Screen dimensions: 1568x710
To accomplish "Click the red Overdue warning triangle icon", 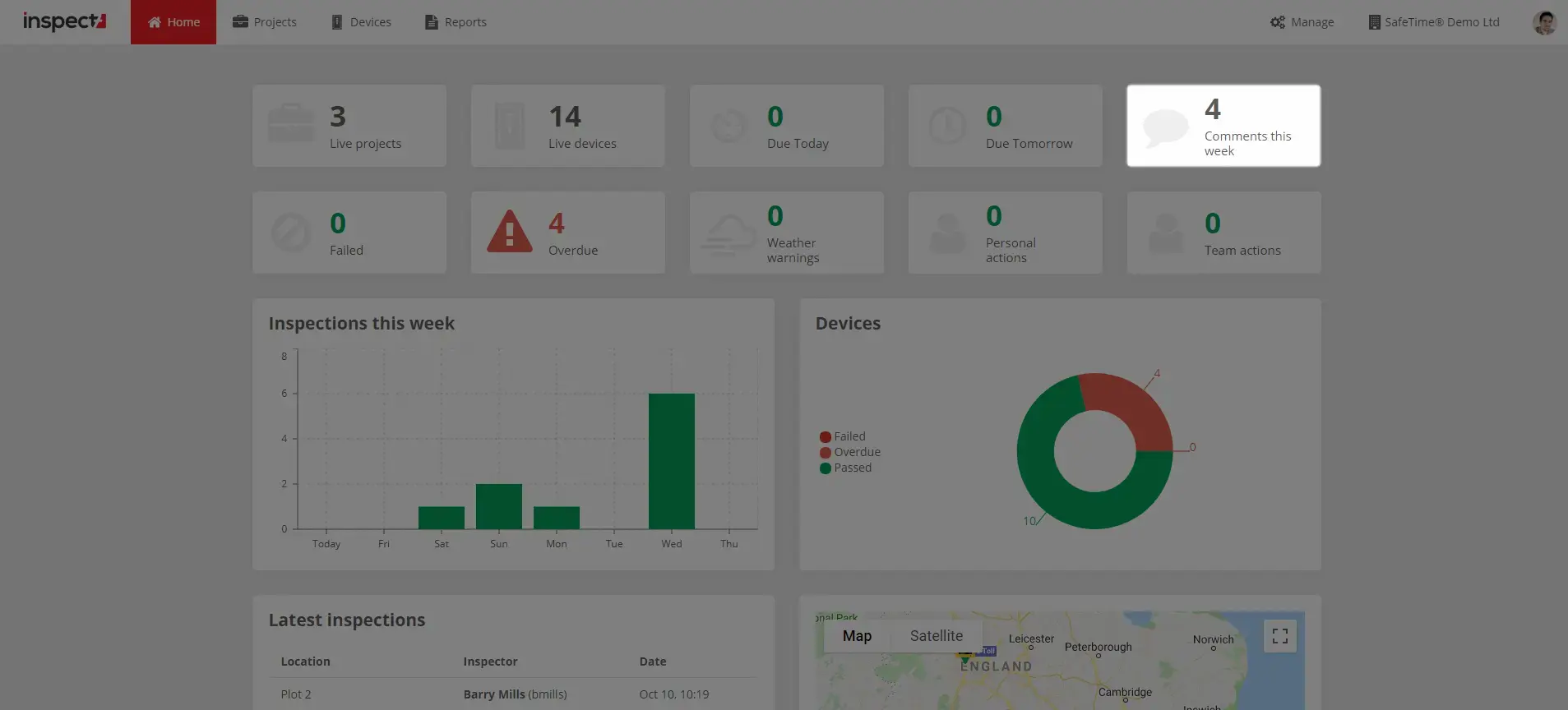I will click(x=510, y=232).
